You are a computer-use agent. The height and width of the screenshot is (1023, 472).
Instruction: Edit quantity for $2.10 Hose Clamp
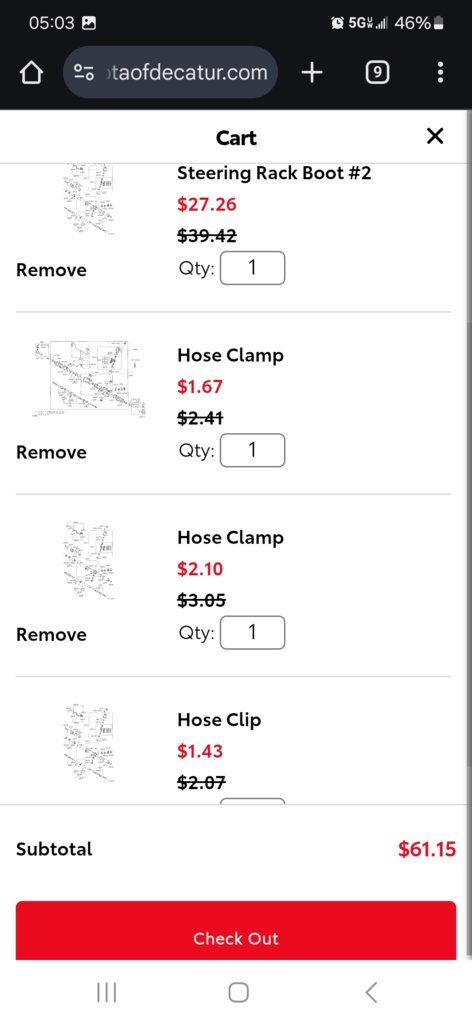(x=253, y=633)
